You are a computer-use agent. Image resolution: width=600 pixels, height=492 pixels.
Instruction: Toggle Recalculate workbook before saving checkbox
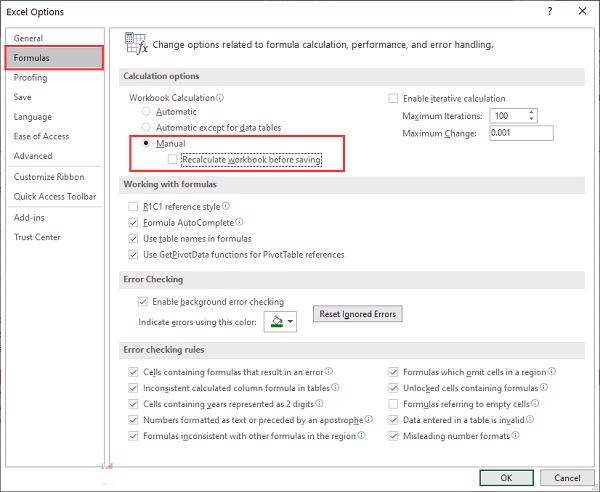pyautogui.click(x=173, y=159)
